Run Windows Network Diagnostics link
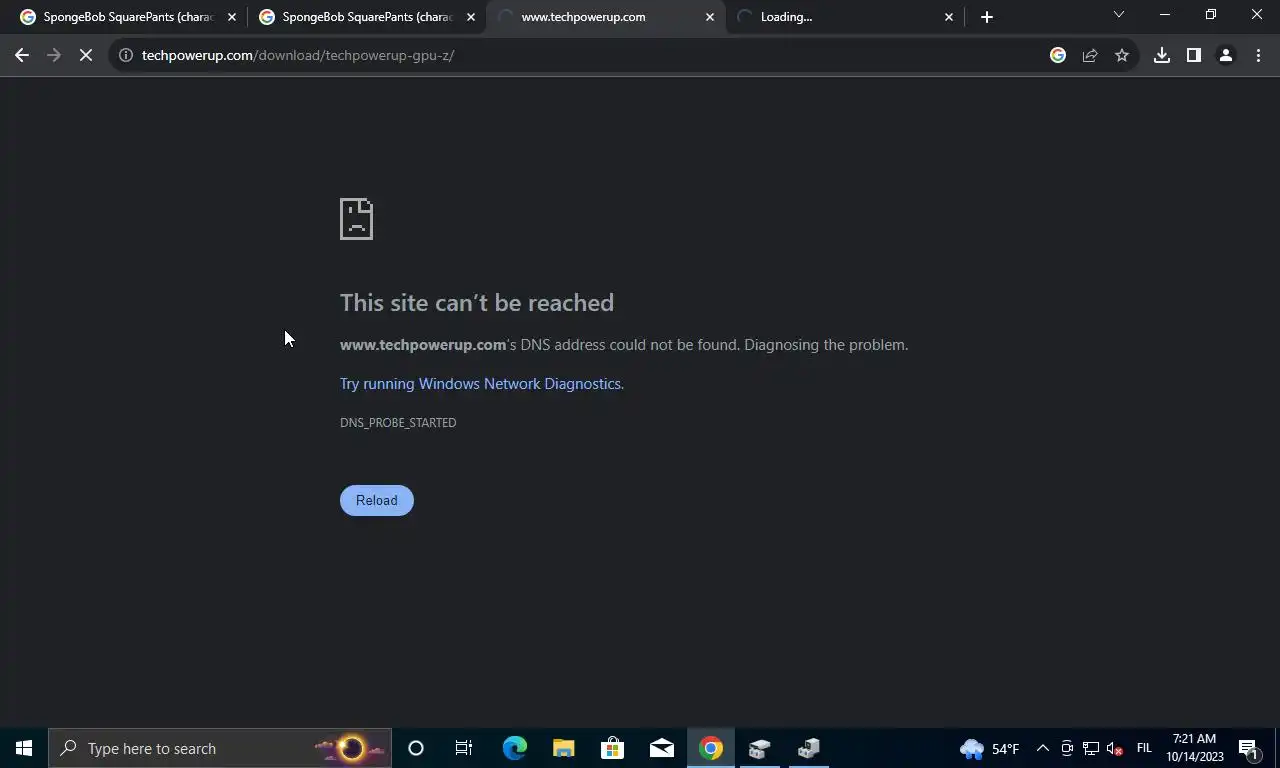This screenshot has height=768, width=1280. click(x=480, y=384)
